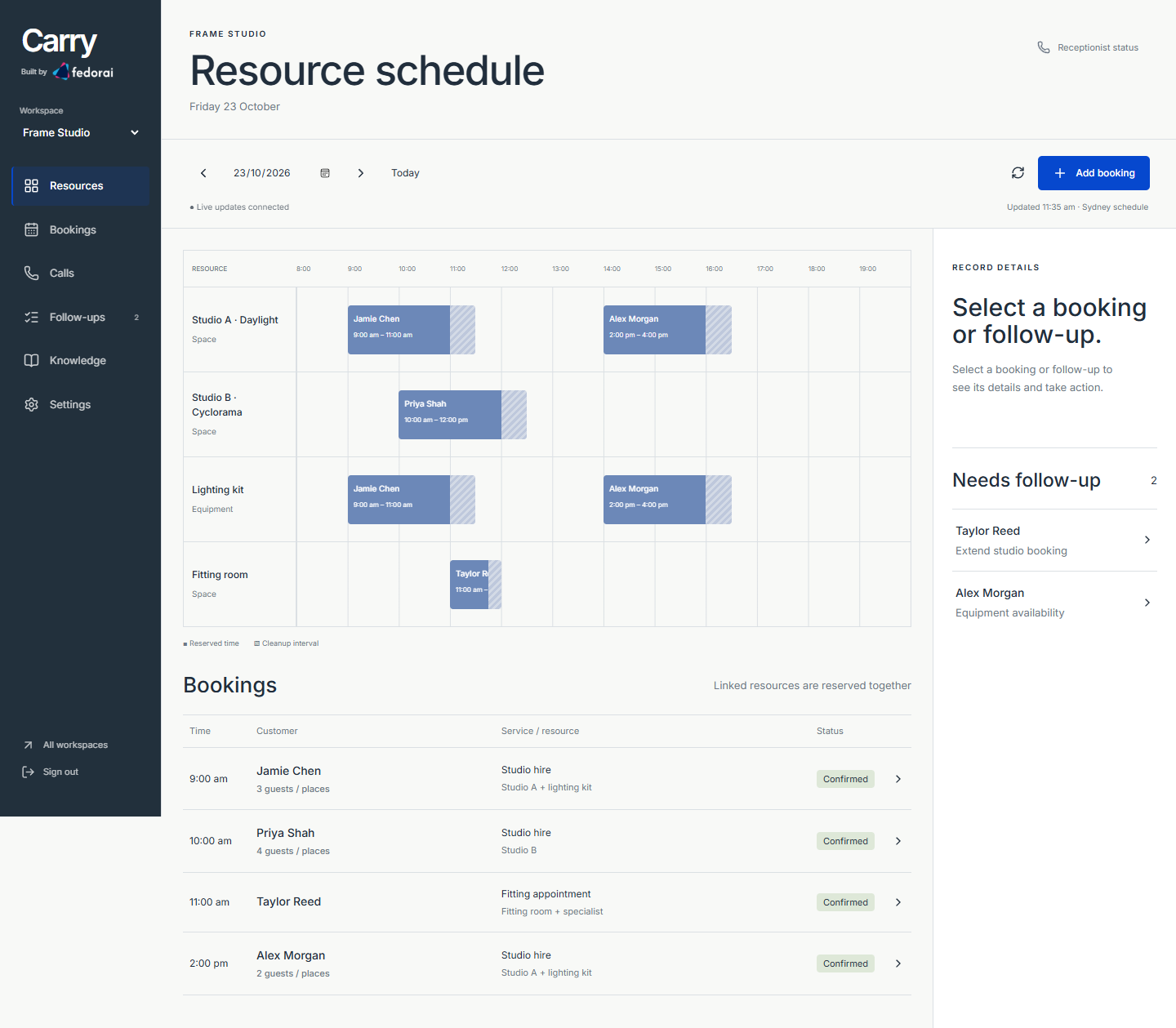This screenshot has width=1176, height=1028.
Task: Click the All workspaces arrow icon
Action: tap(28, 745)
